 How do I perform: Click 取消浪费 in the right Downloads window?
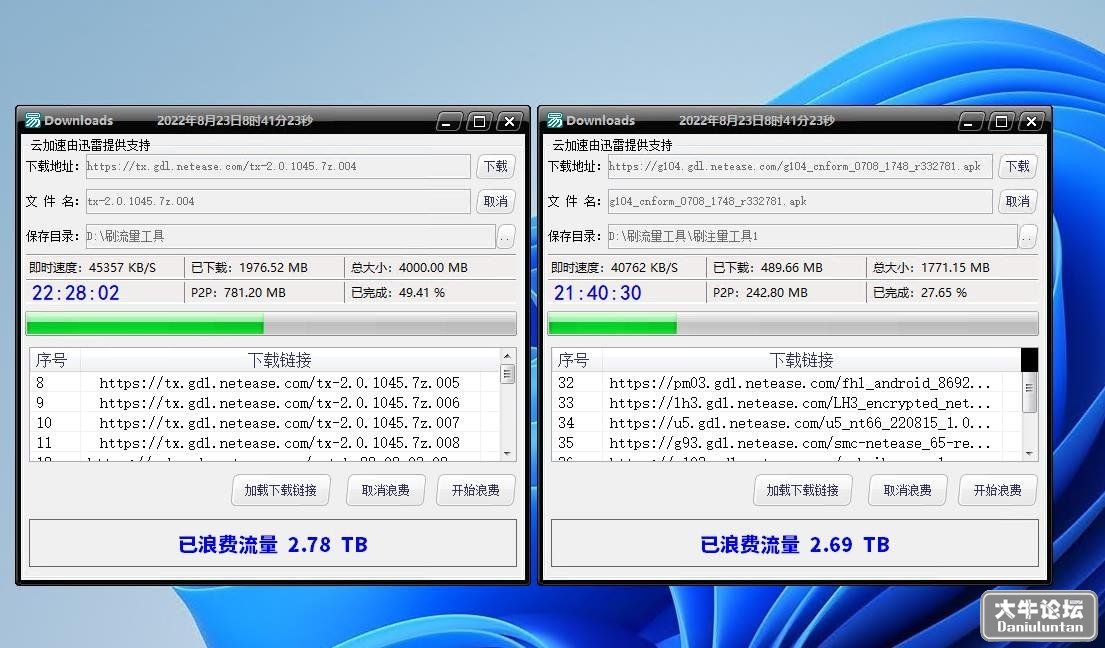point(908,490)
